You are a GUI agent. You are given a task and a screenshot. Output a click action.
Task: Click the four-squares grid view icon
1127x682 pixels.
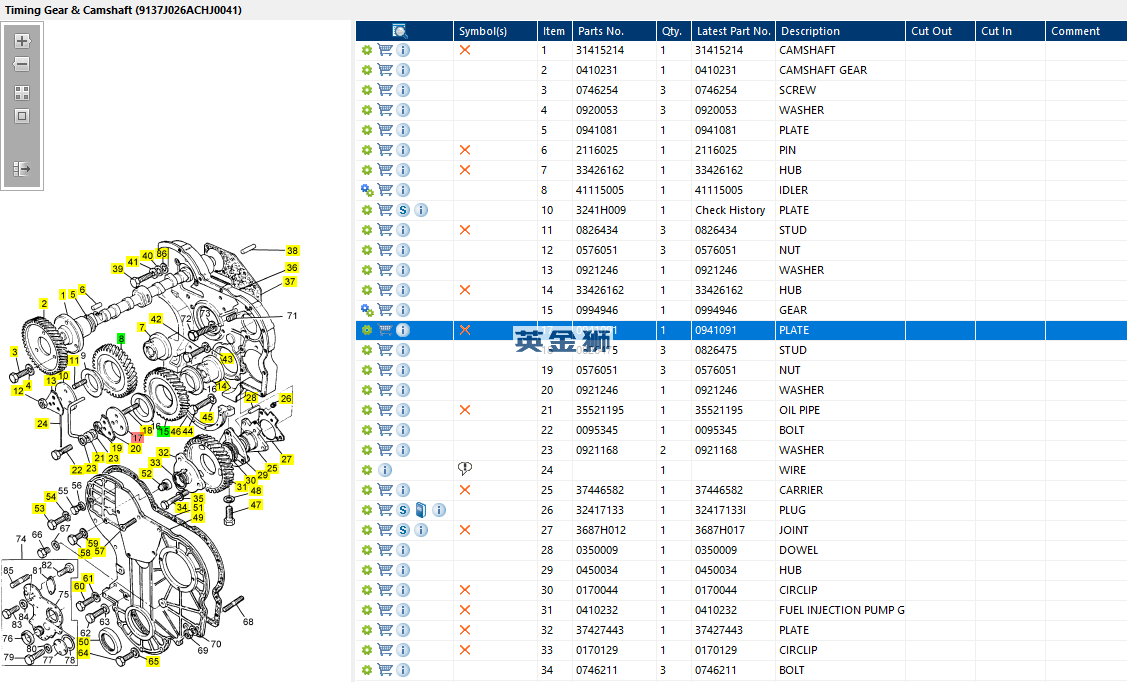tap(22, 93)
